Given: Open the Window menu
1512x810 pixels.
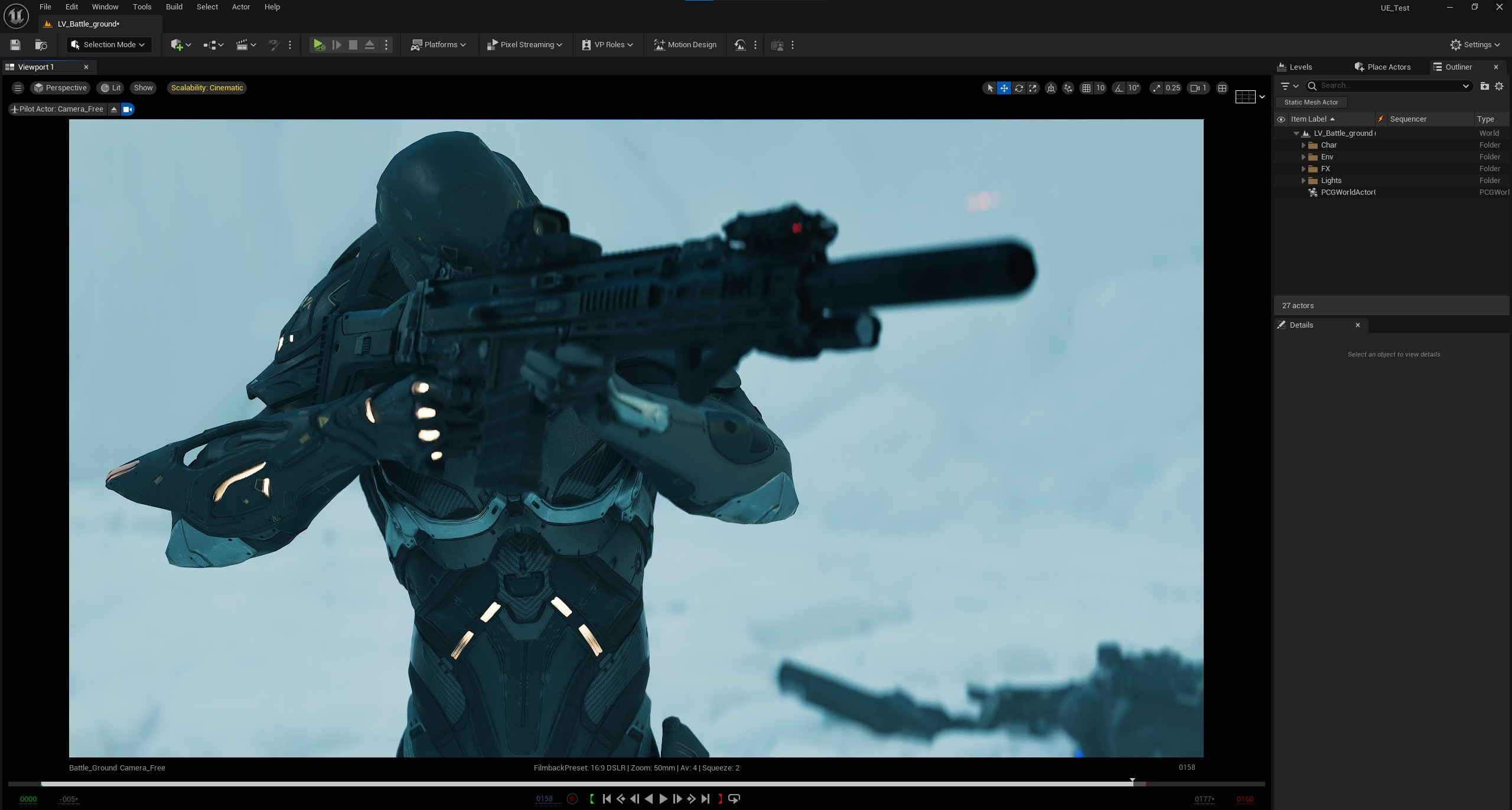Looking at the screenshot, I should [105, 7].
